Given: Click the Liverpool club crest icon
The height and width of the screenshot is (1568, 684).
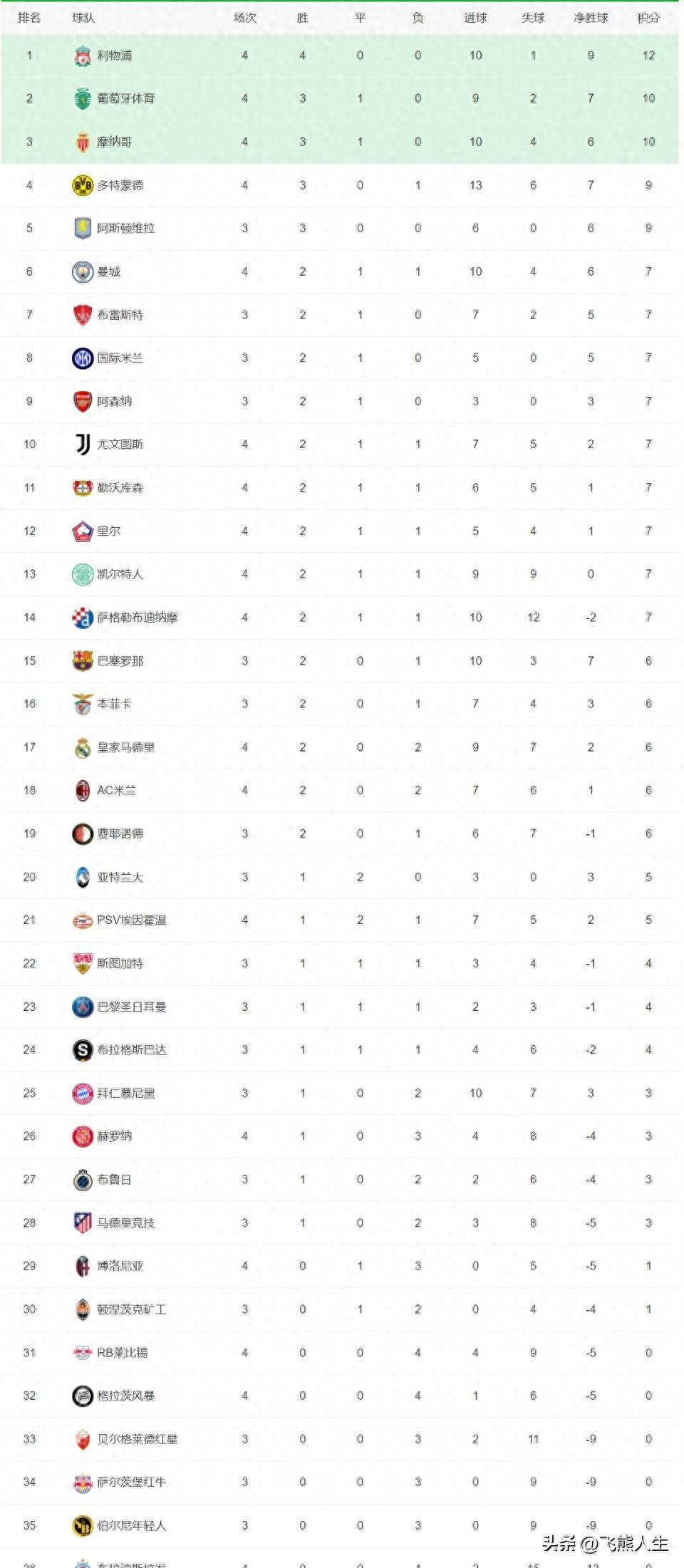Looking at the screenshot, I should pyautogui.click(x=83, y=56).
